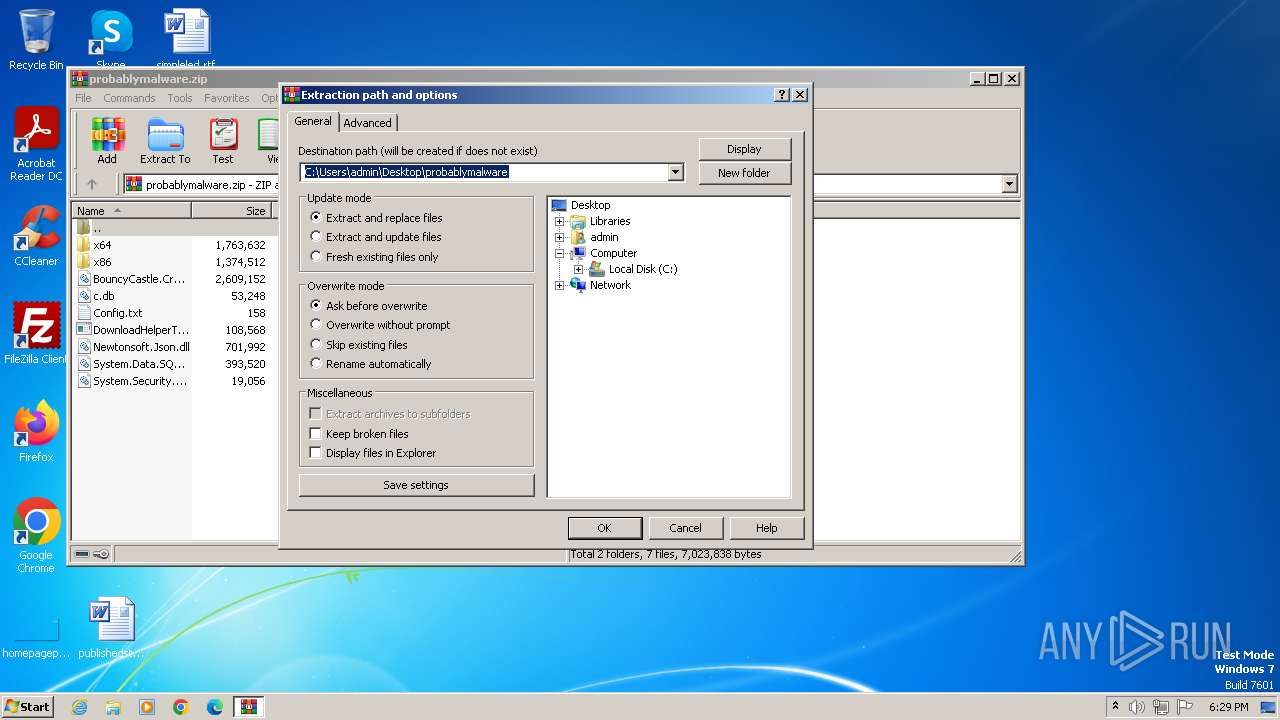This screenshot has height=720, width=1280.
Task: Select Network in the folder tree
Action: tap(610, 285)
